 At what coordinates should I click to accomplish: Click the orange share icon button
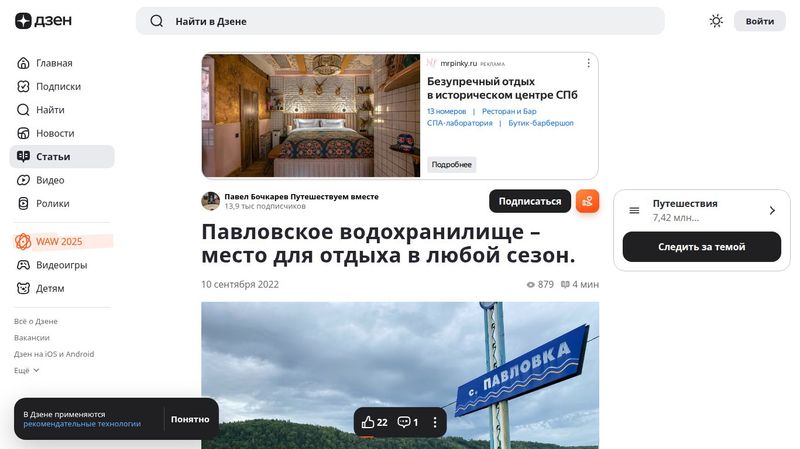(x=587, y=201)
